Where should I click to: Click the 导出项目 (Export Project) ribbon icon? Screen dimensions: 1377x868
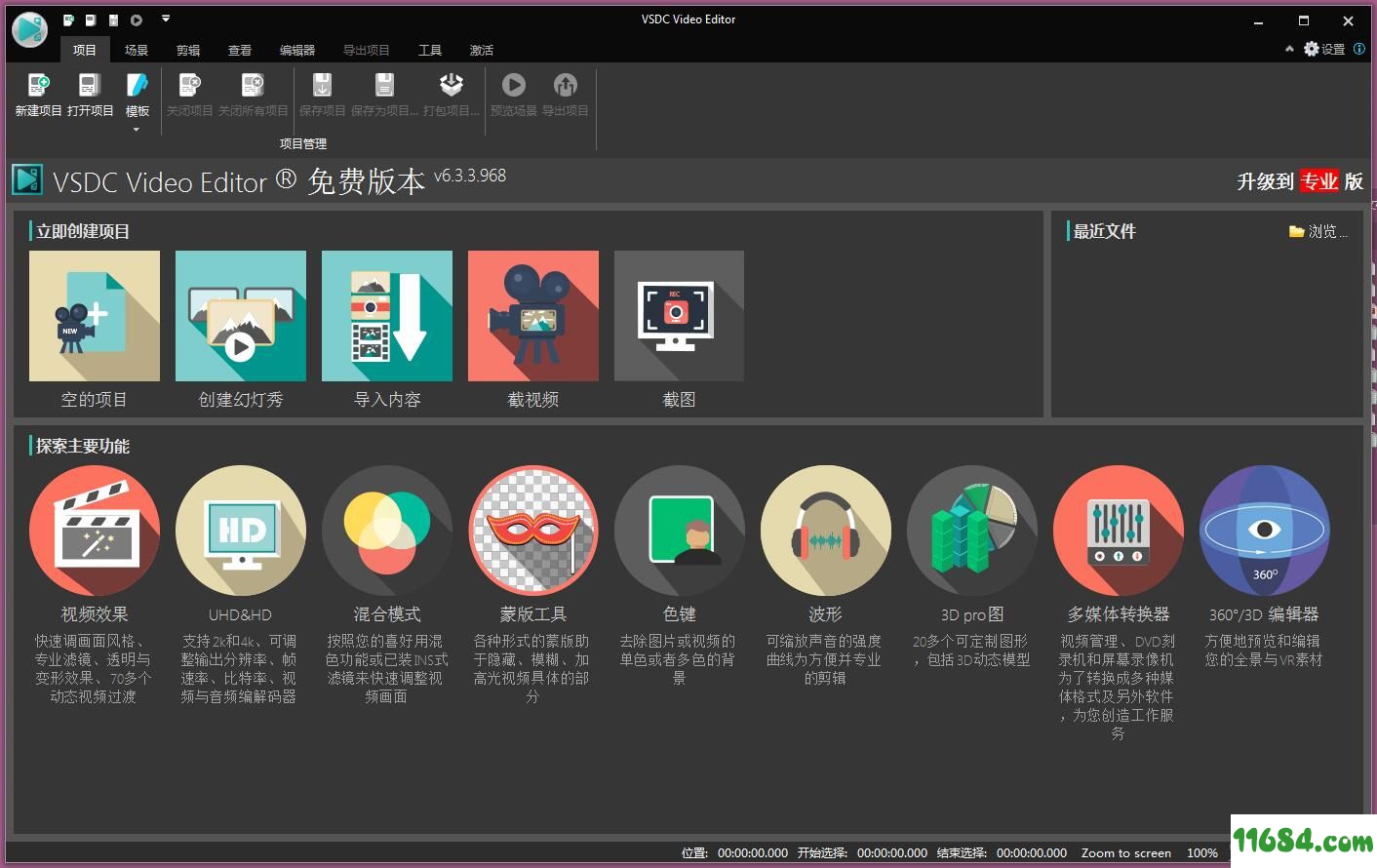click(x=565, y=85)
